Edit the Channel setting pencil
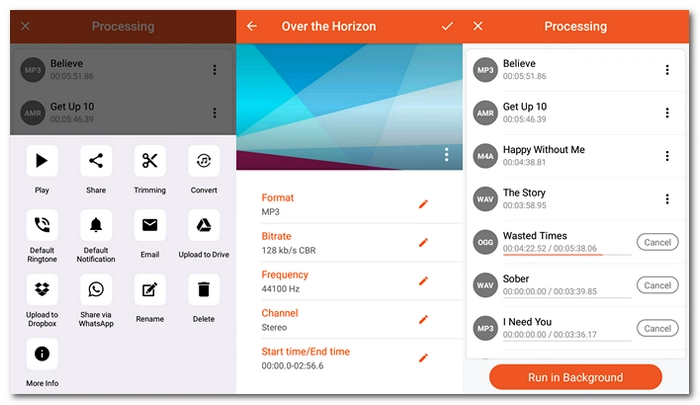The height and width of the screenshot is (405, 700). coord(423,319)
